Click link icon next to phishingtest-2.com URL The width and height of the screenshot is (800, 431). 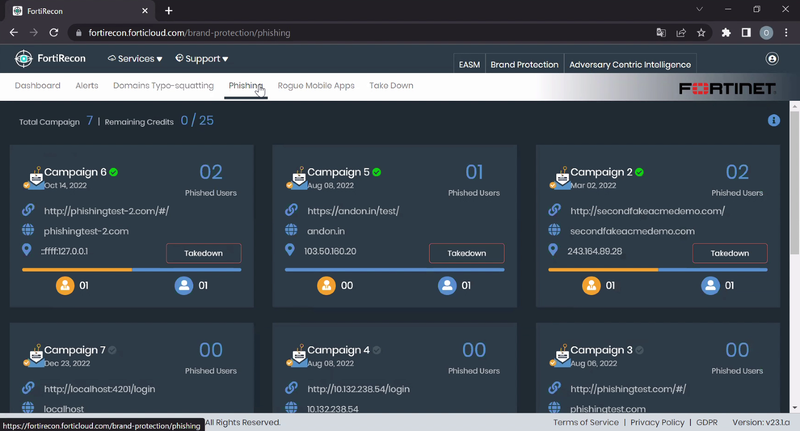pos(28,210)
